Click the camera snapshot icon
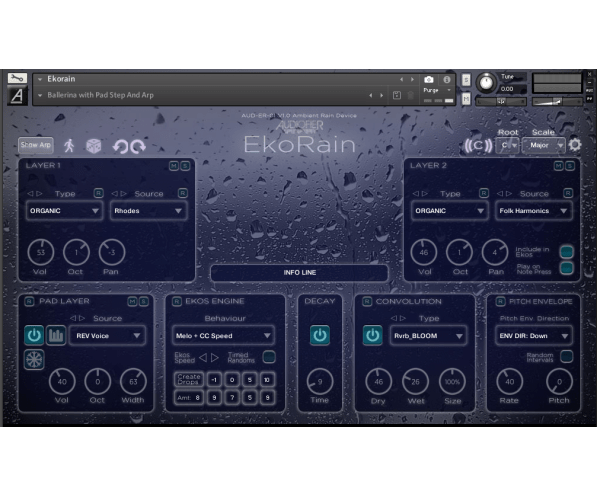The image size is (597, 497). [x=429, y=79]
